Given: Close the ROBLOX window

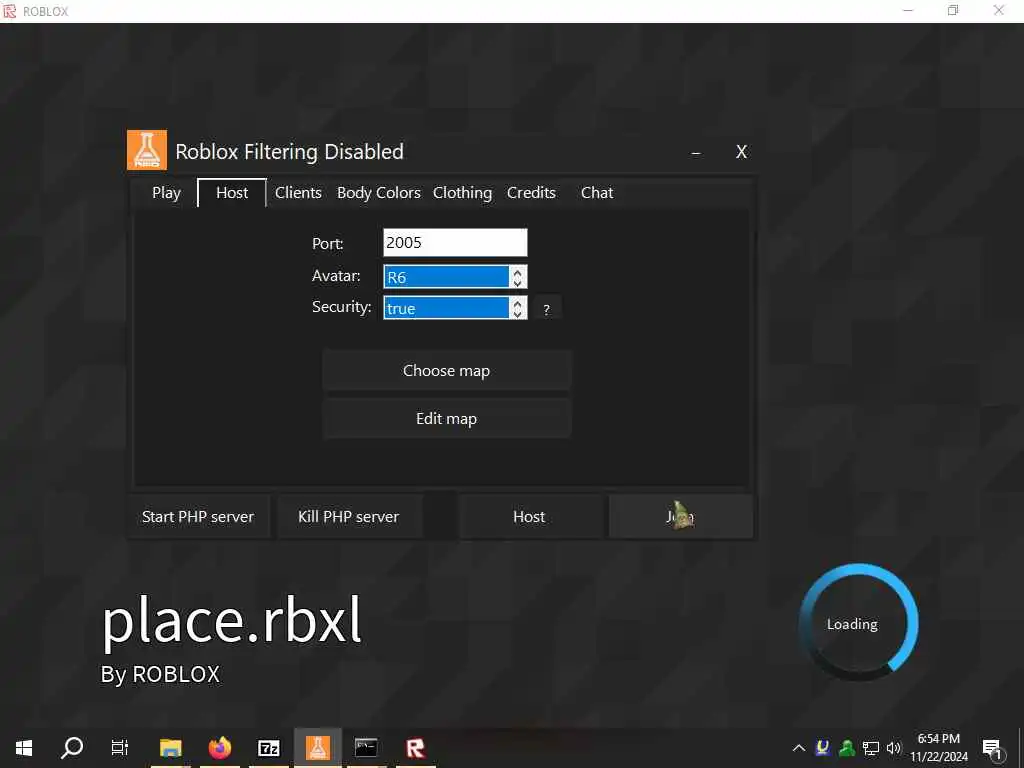Looking at the screenshot, I should click(999, 10).
